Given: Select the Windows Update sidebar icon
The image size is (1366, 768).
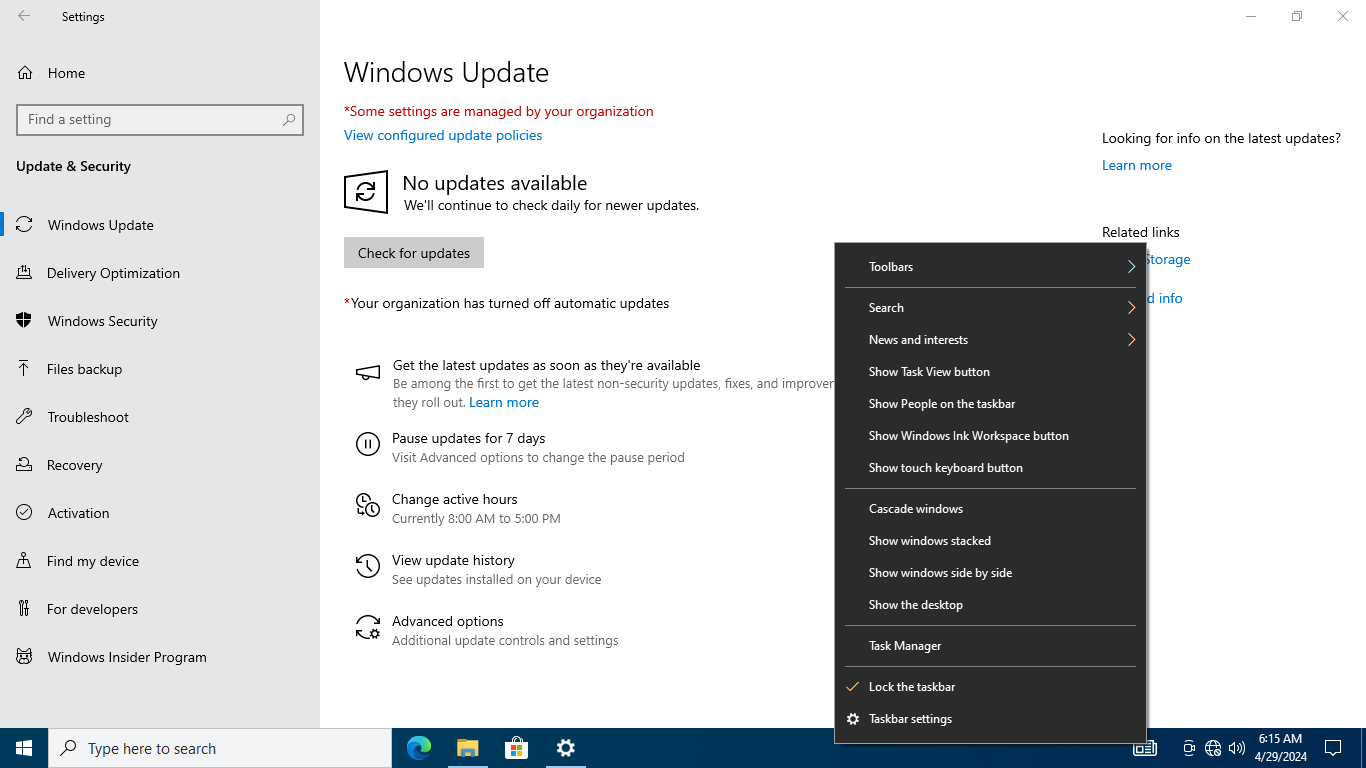Looking at the screenshot, I should [x=24, y=225].
